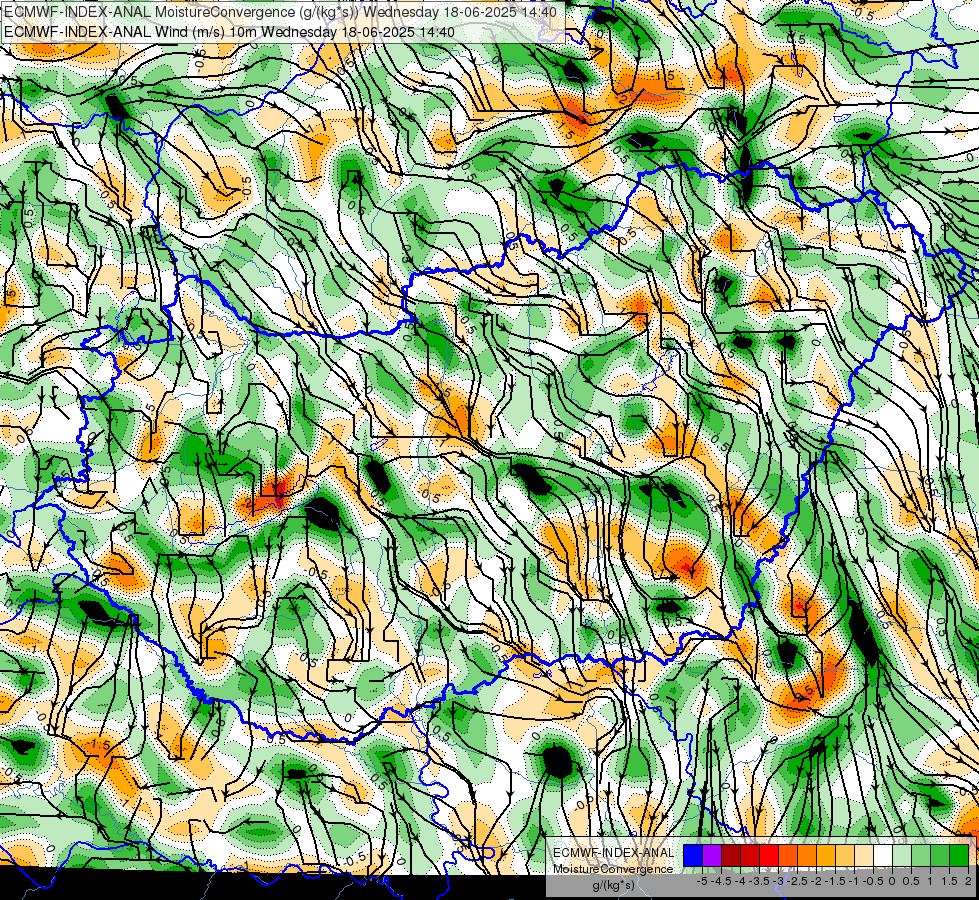The height and width of the screenshot is (900, 979).
Task: Select the blue swatch in the legend
Action: pyautogui.click(x=693, y=855)
